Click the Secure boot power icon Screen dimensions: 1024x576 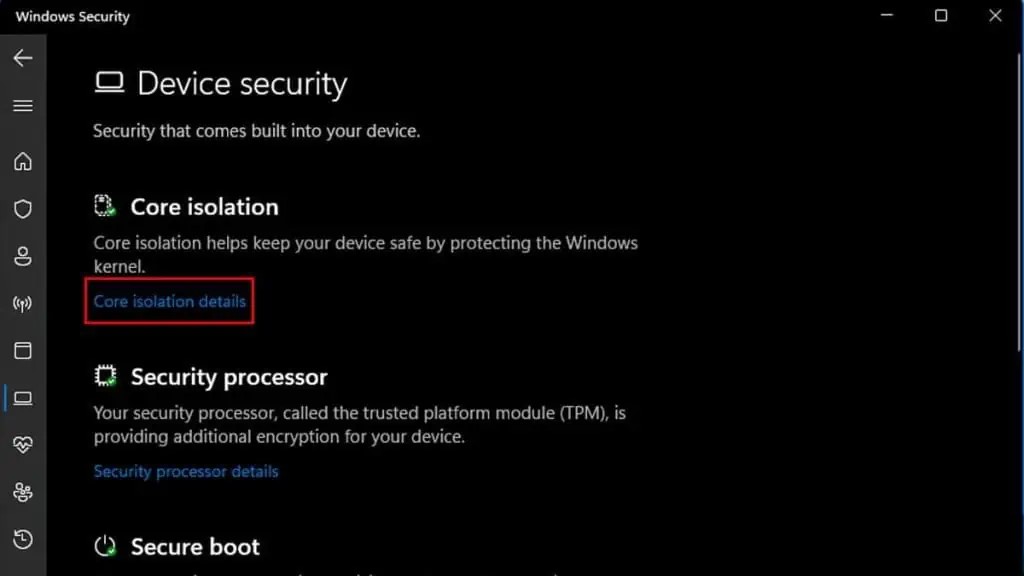pyautogui.click(x=105, y=546)
